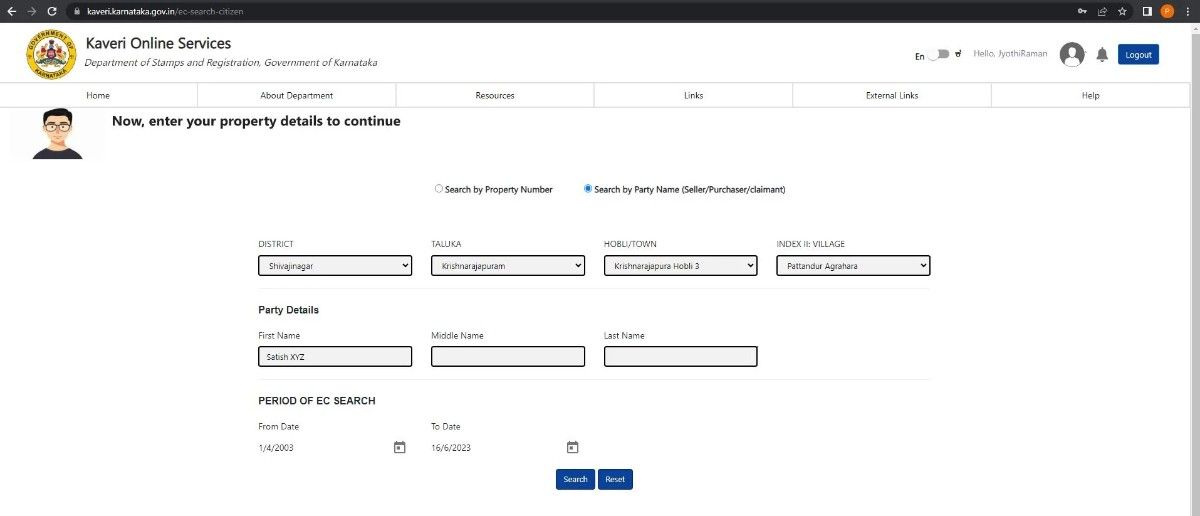
Task: Click the browser reload icon
Action: (x=52, y=11)
